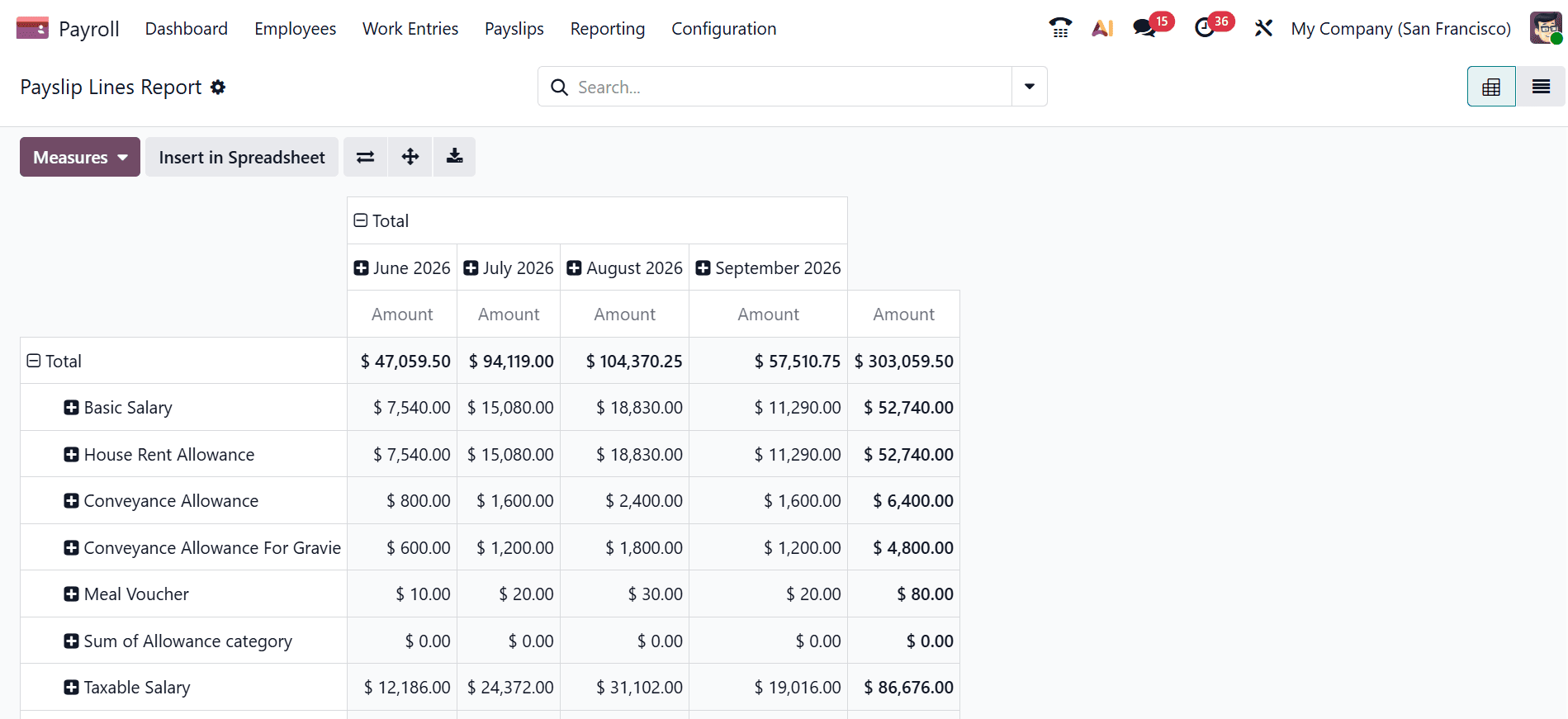This screenshot has width=1568, height=719.
Task: Click the $ 24,372.00 Taxable Salary cell
Action: (x=509, y=688)
